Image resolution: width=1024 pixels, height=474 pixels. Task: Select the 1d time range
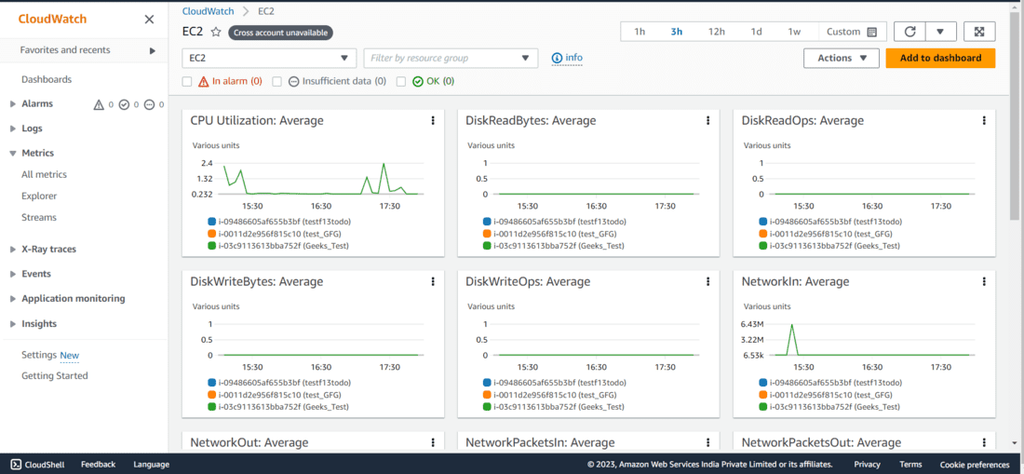756,31
